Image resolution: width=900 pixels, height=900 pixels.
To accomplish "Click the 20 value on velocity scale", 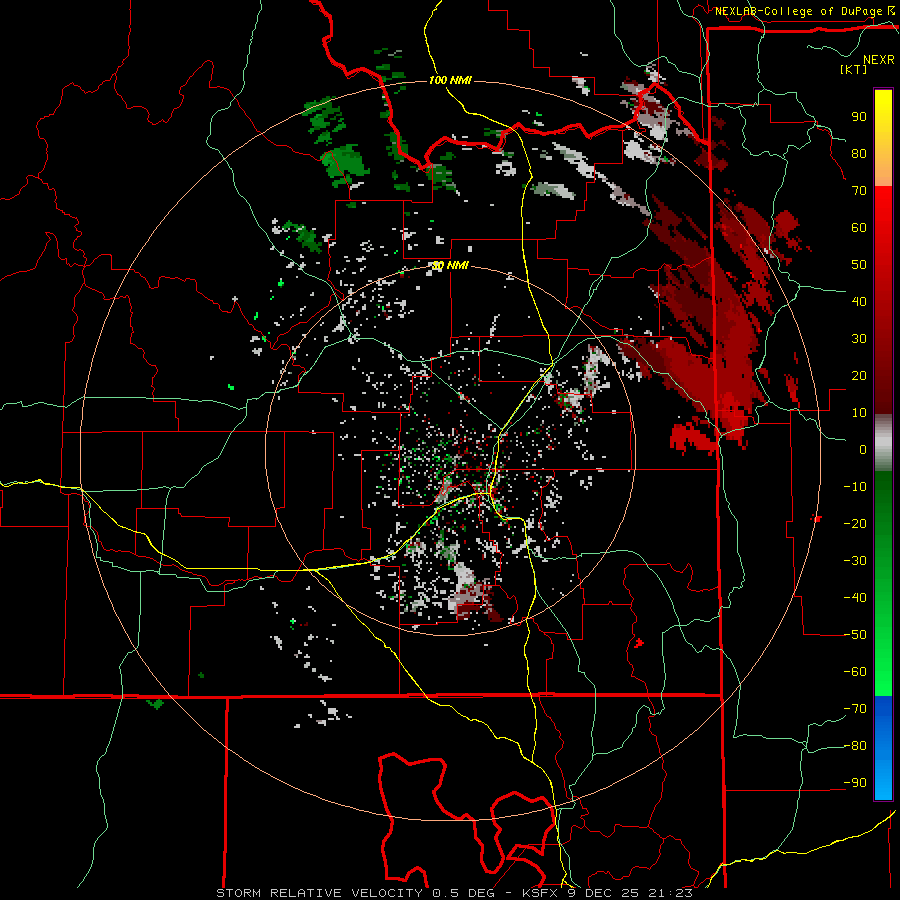I will [x=859, y=375].
